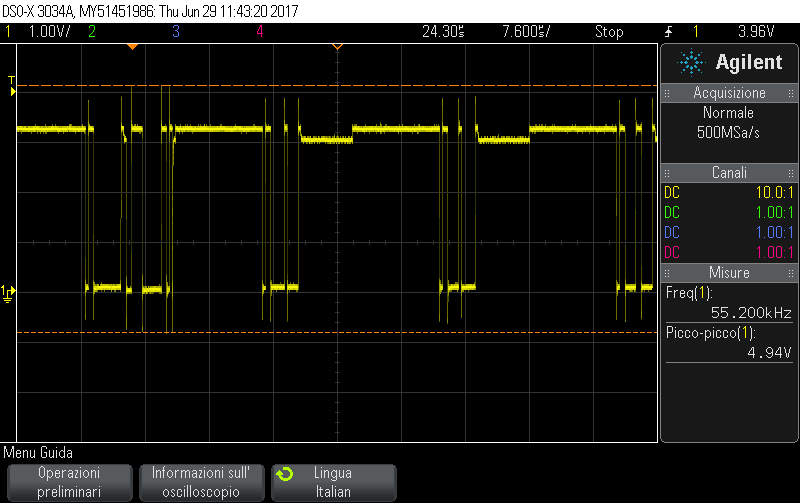Click the green DC coupling label for channel 2

point(672,213)
